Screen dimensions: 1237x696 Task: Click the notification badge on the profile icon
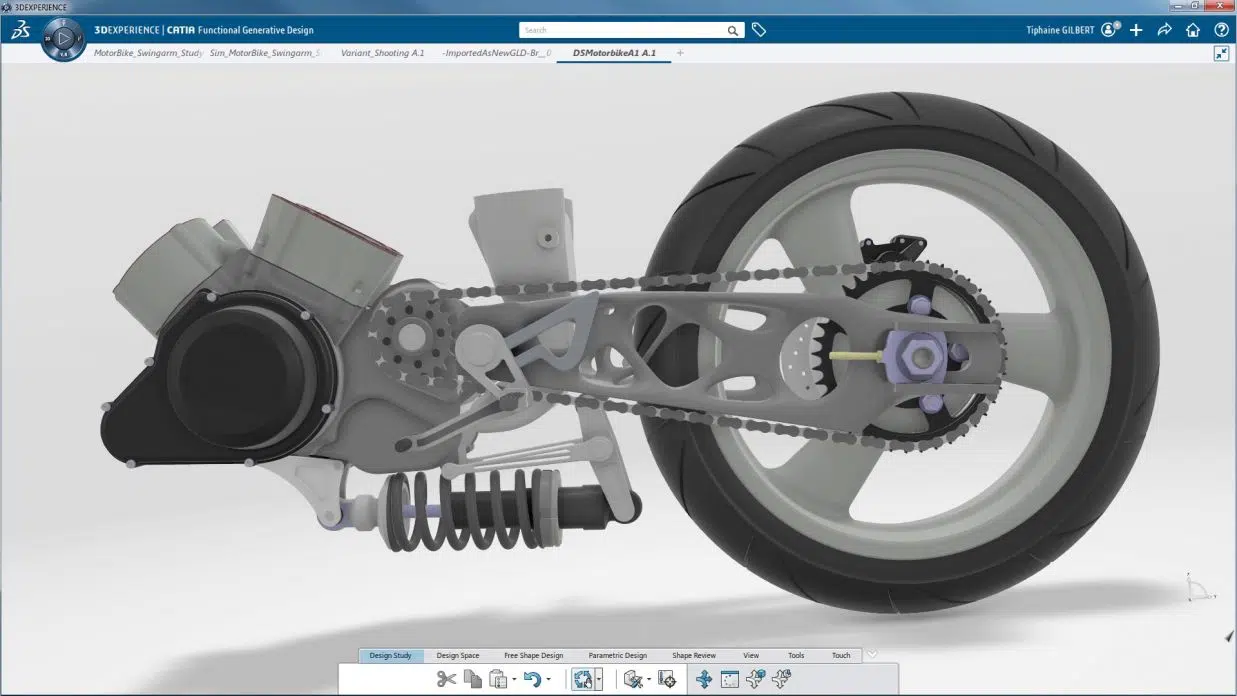pos(1117,23)
